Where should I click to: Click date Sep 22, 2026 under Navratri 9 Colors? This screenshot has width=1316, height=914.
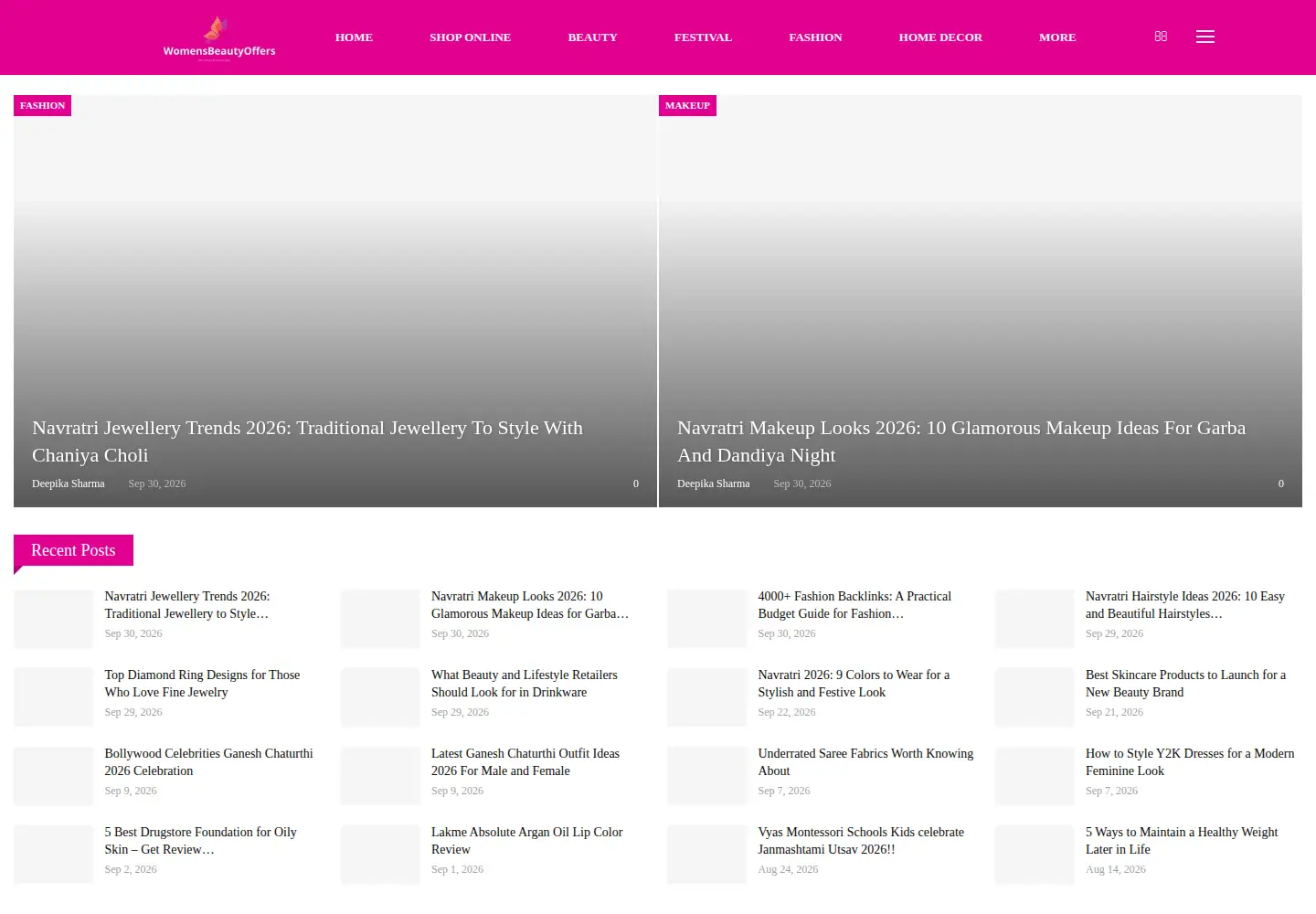[787, 712]
